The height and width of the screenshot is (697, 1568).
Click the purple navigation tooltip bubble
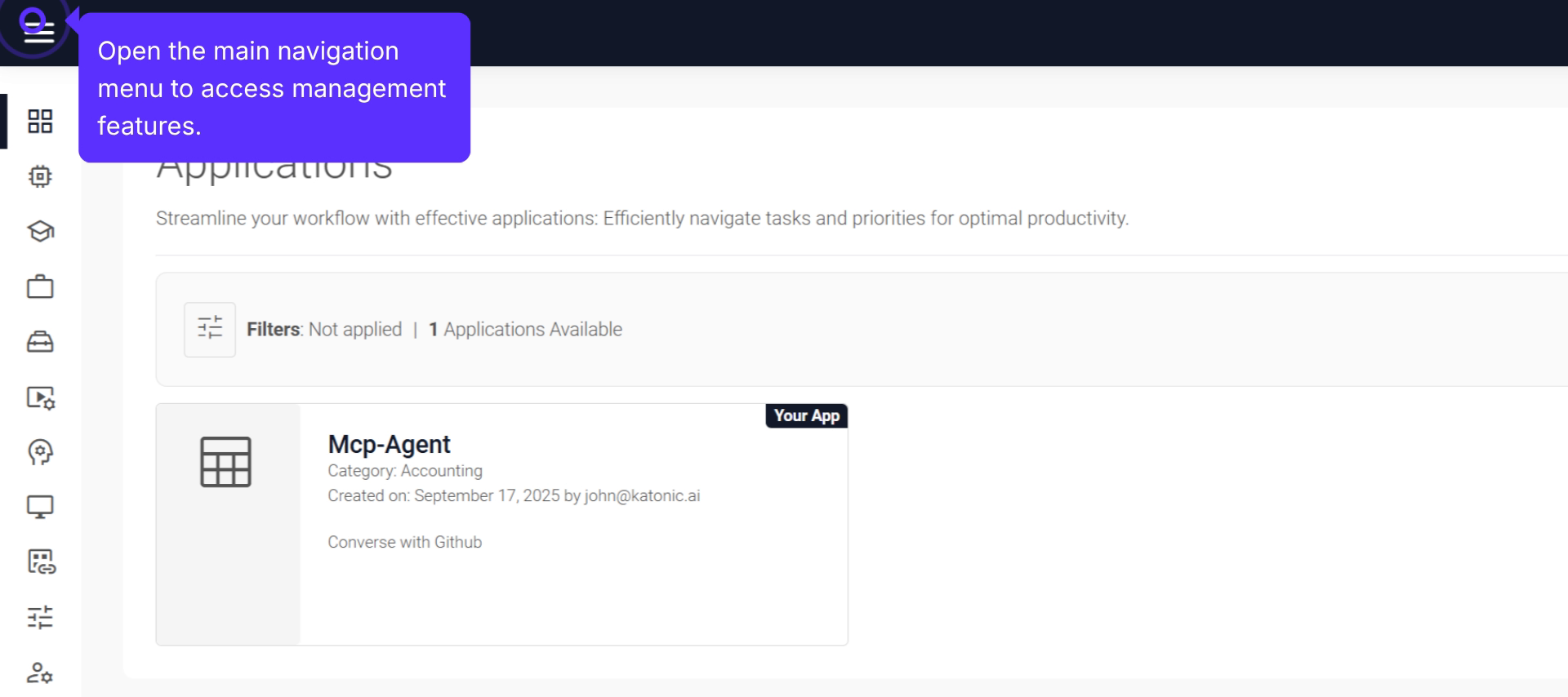[274, 88]
